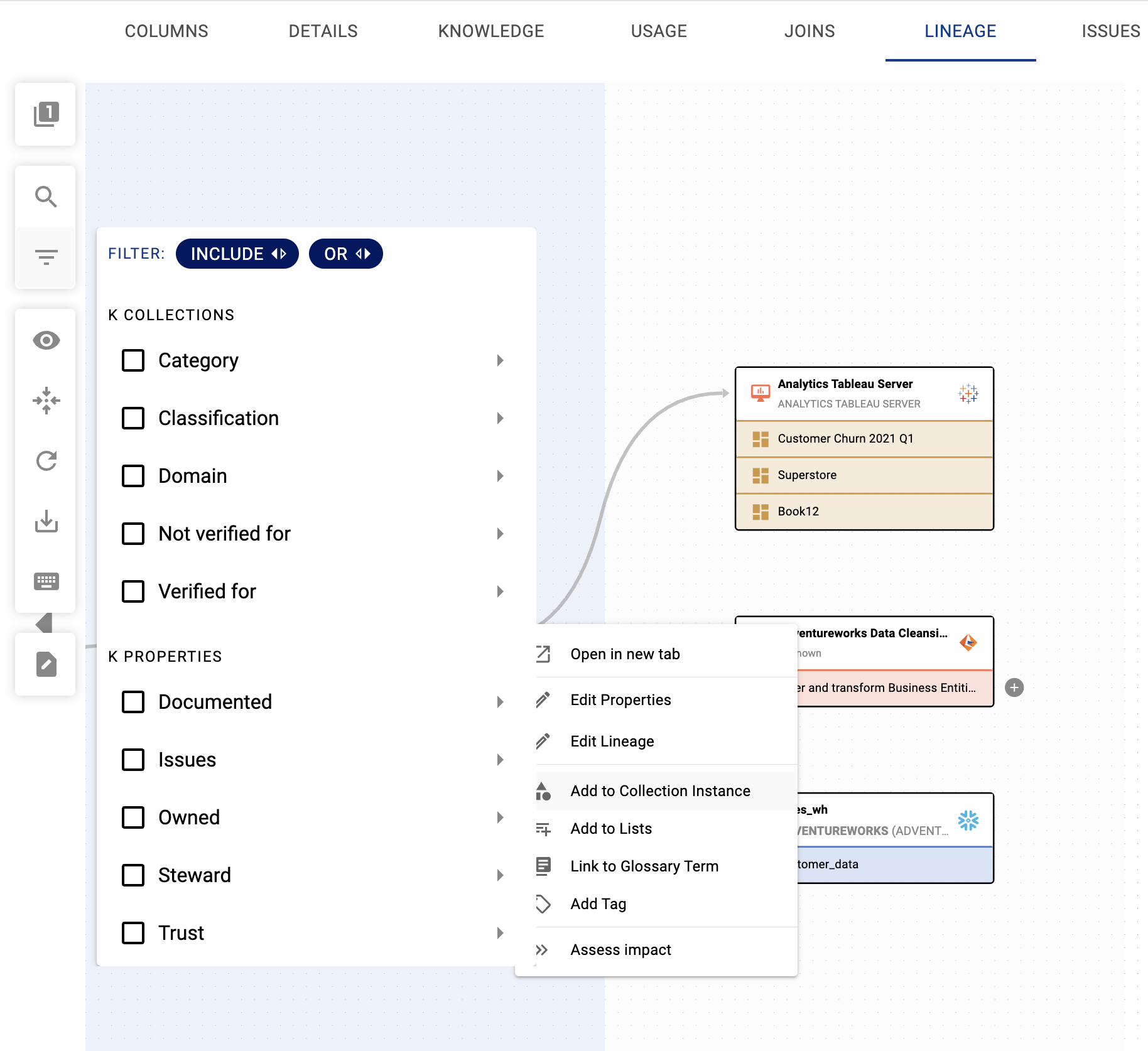Click the plus expand button beside Data Cleansing node
Image resolution: width=1148 pixels, height=1051 pixels.
pyautogui.click(x=1014, y=687)
